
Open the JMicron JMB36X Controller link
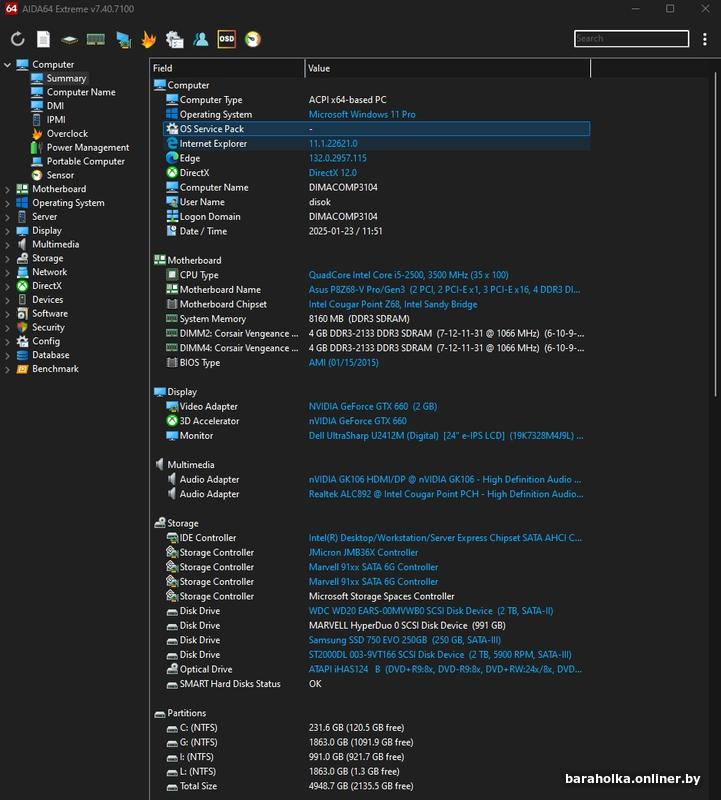tap(363, 553)
